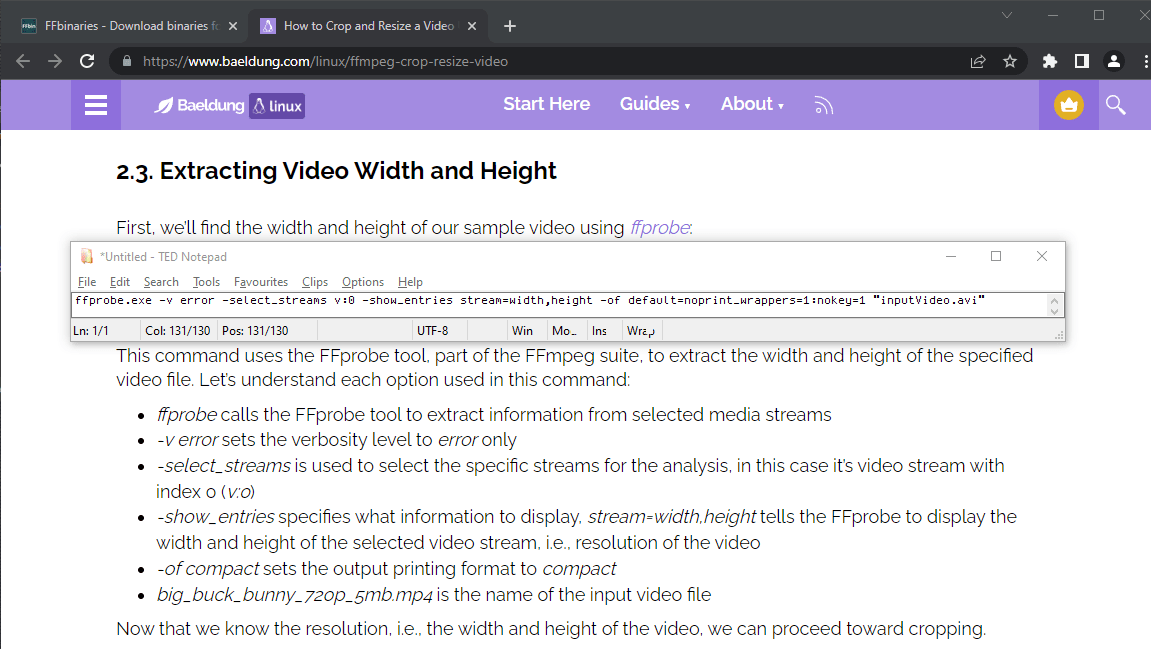
Task: Open the hamburger menu on Baeldung
Action: click(96, 105)
